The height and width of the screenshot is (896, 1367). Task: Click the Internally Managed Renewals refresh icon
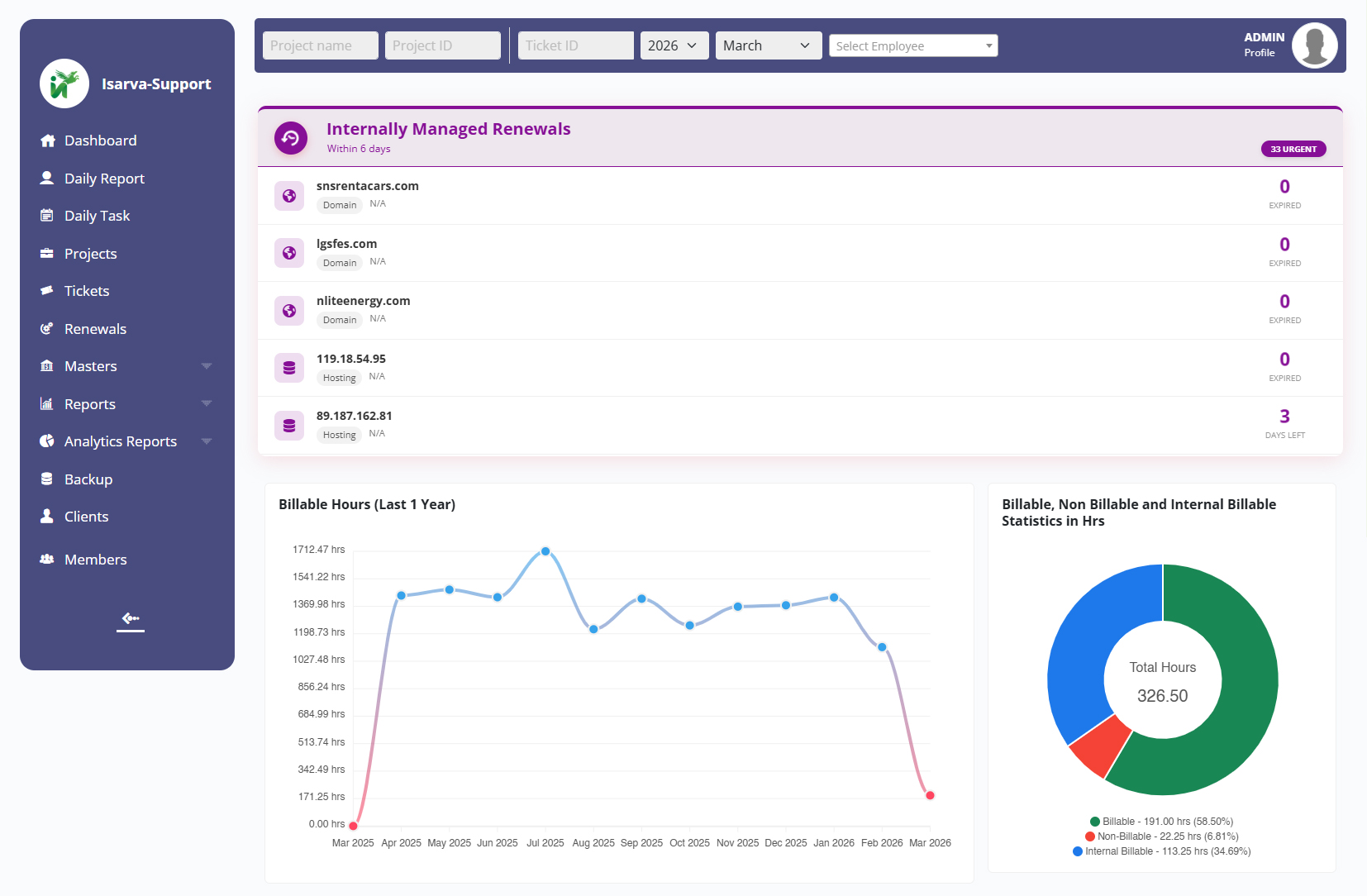[x=291, y=138]
